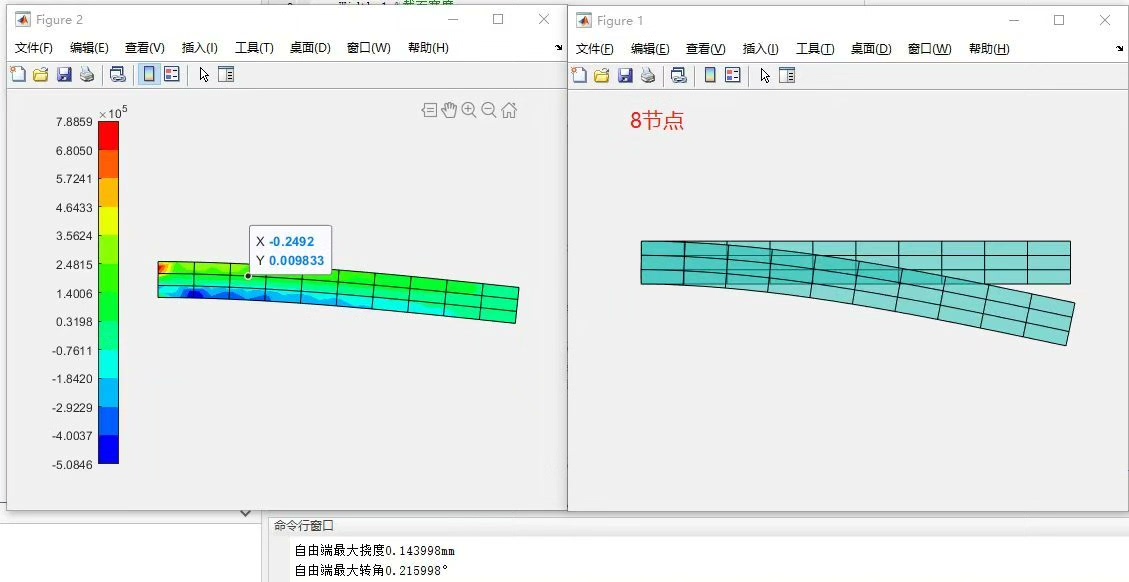Select Edit Plot arrow in Figure 1 toolbar
1129x582 pixels.
[765, 75]
